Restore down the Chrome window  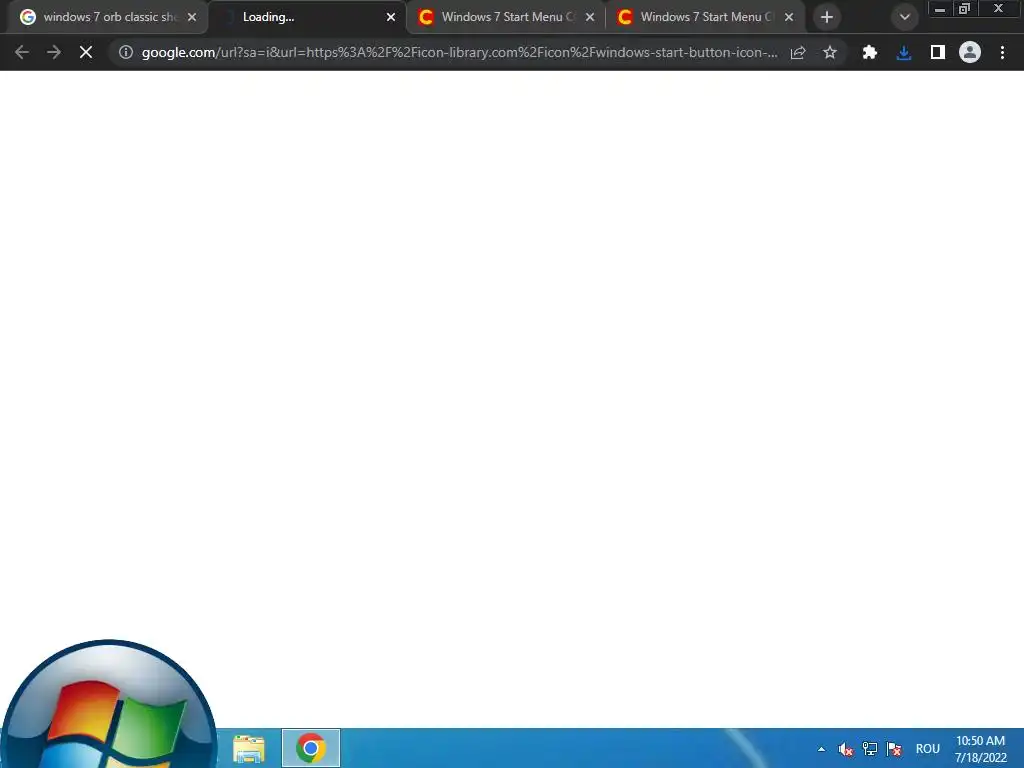(964, 9)
